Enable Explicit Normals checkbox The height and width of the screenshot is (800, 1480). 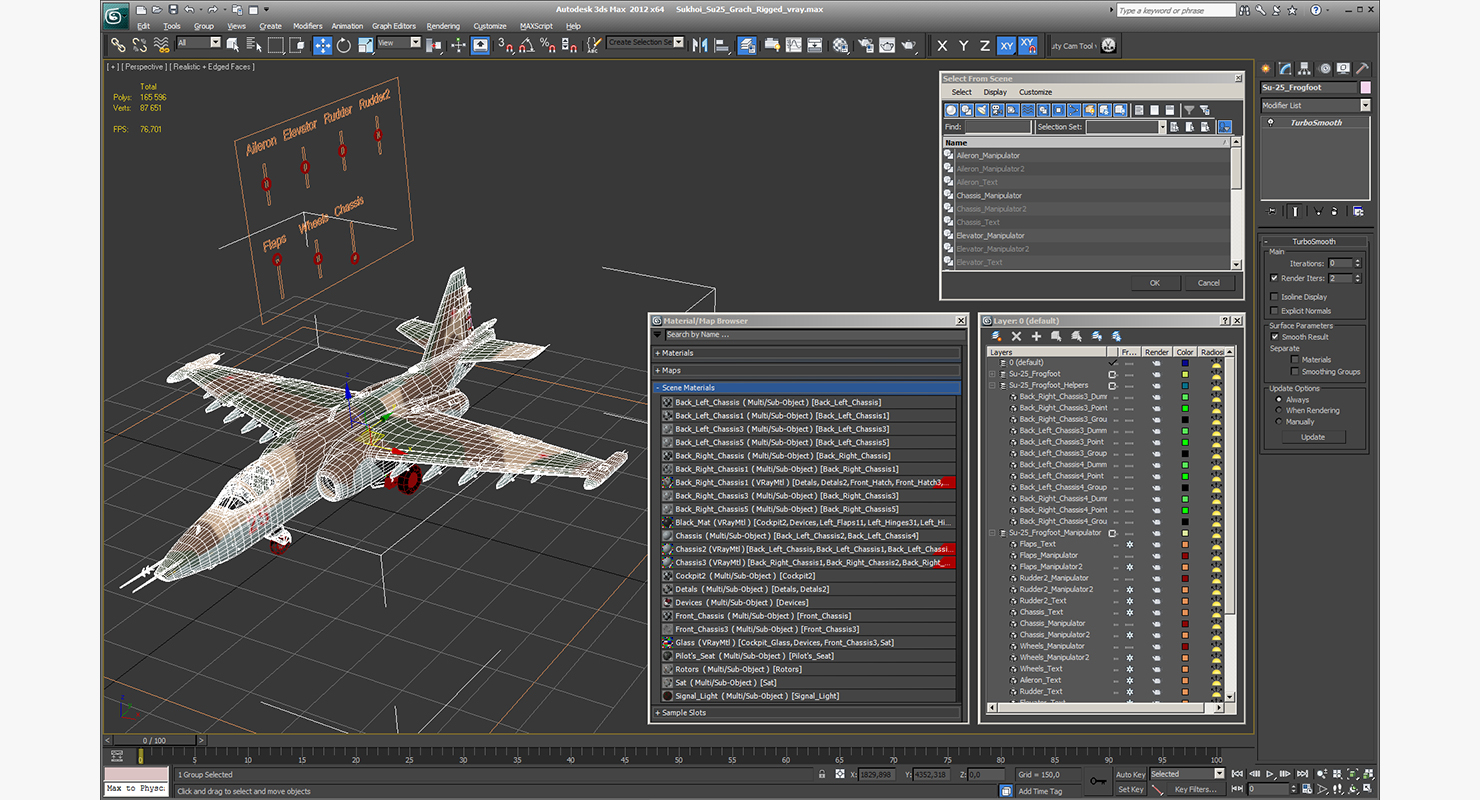tap(1274, 311)
